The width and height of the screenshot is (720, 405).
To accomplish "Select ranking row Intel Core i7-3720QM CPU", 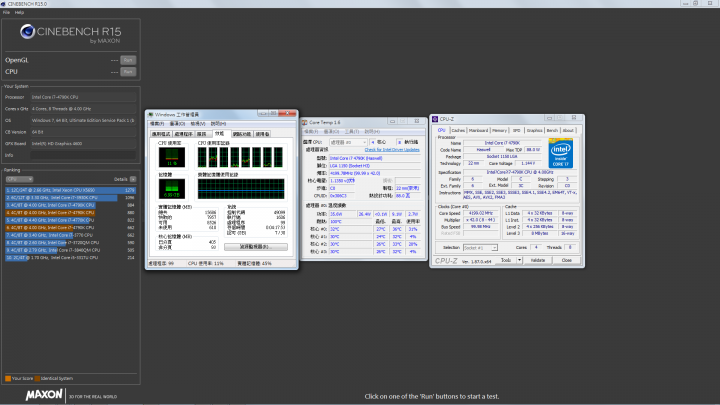I will click(71, 243).
